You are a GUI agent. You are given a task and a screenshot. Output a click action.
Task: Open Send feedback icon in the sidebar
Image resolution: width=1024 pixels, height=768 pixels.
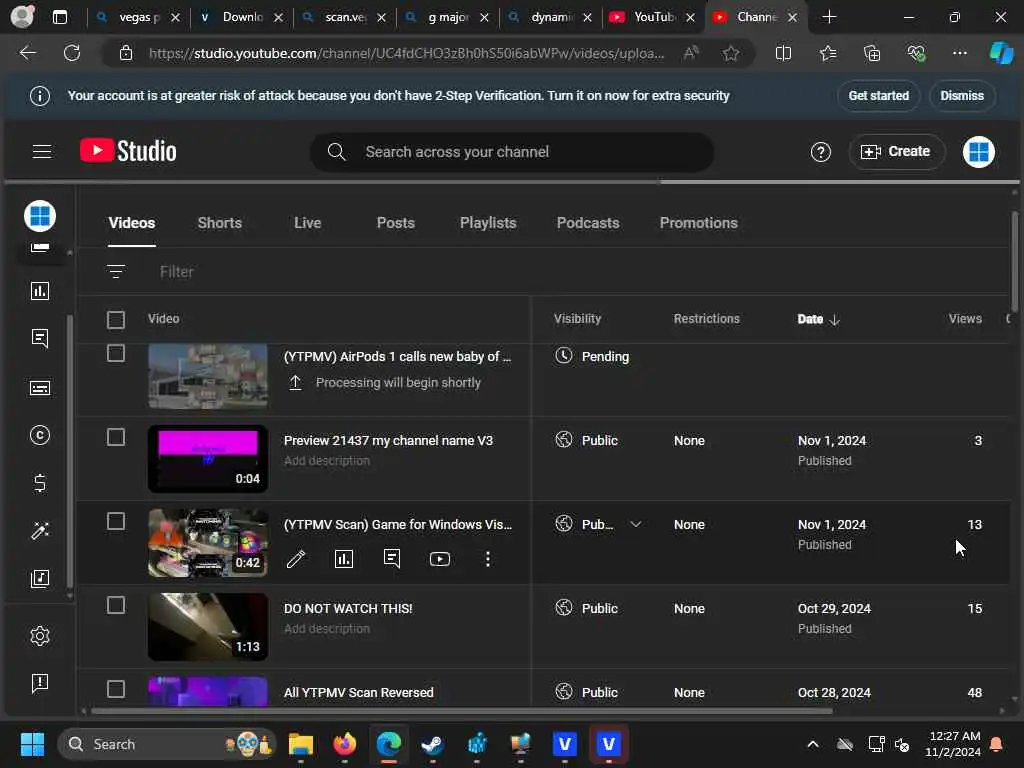[x=40, y=683]
